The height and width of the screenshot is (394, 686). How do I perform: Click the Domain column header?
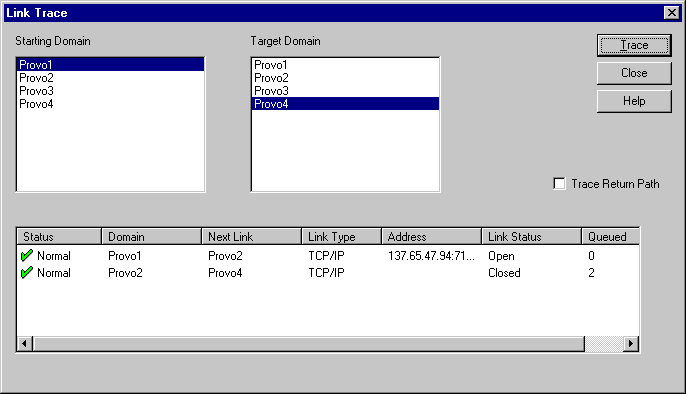(x=152, y=237)
